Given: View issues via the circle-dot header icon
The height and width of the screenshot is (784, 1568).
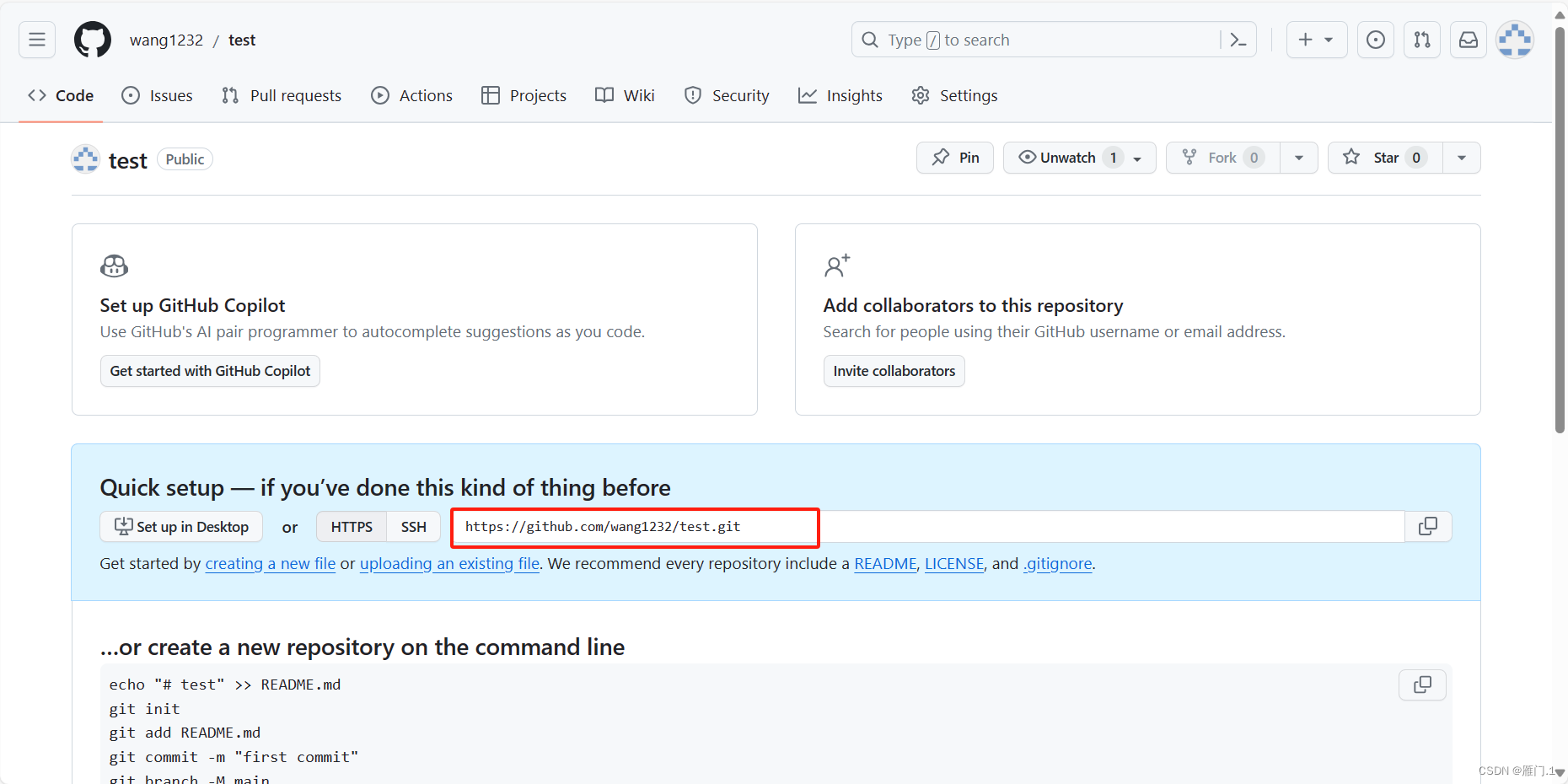Looking at the screenshot, I should pos(1376,40).
